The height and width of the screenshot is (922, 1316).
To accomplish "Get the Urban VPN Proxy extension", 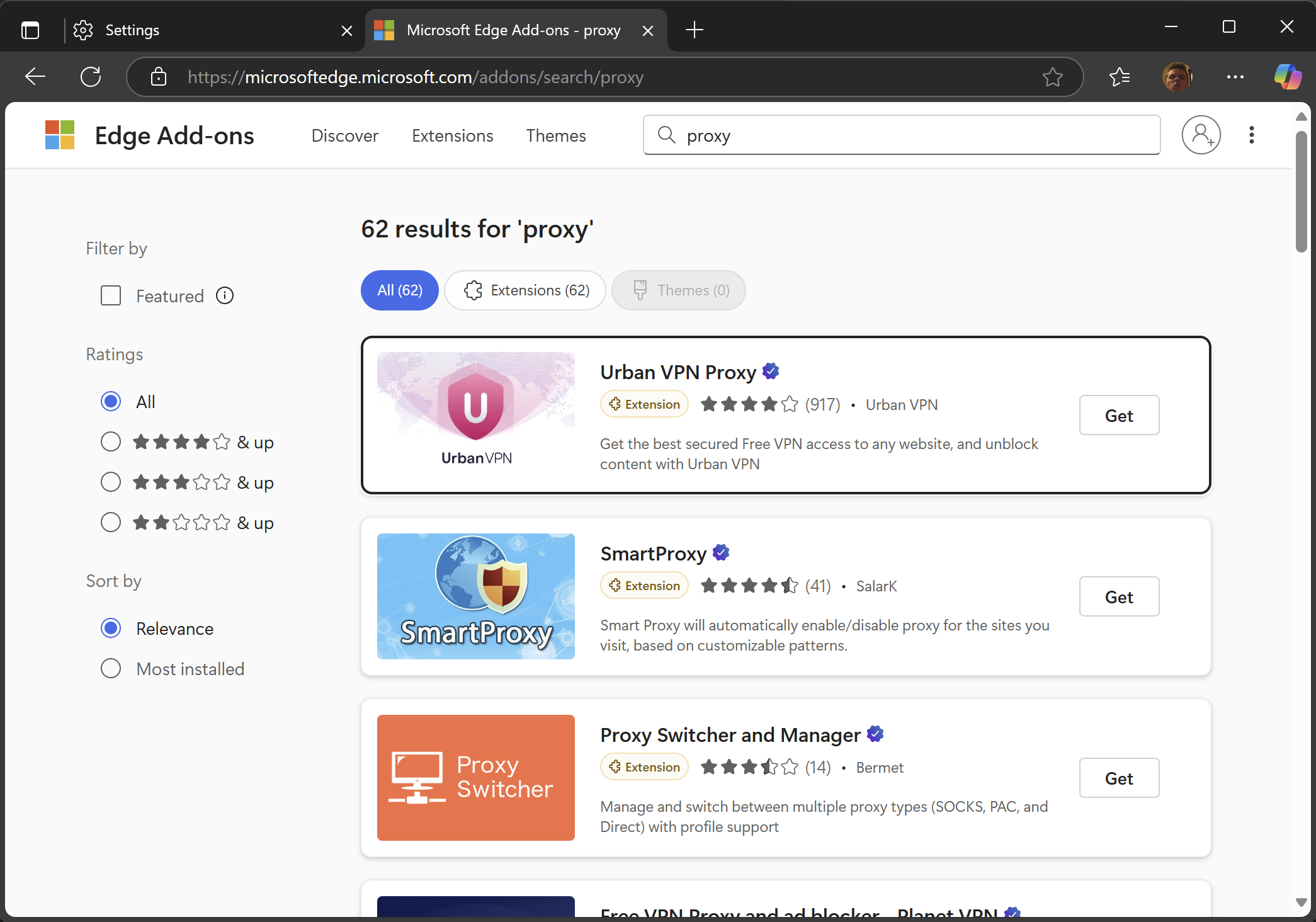I will pos(1120,415).
